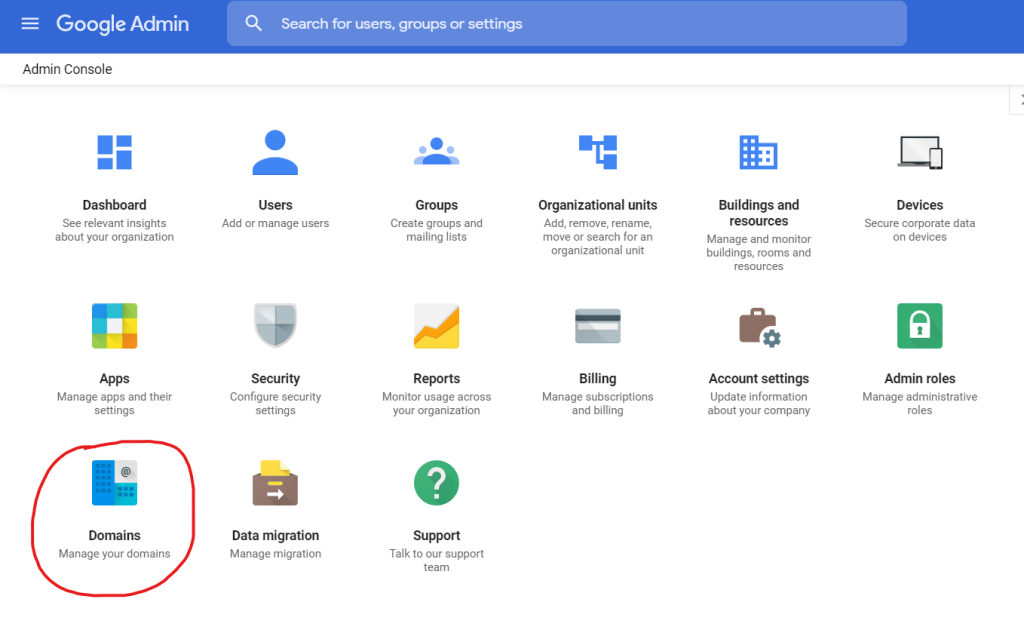Click the Users title link
The image size is (1024, 642).
point(275,205)
